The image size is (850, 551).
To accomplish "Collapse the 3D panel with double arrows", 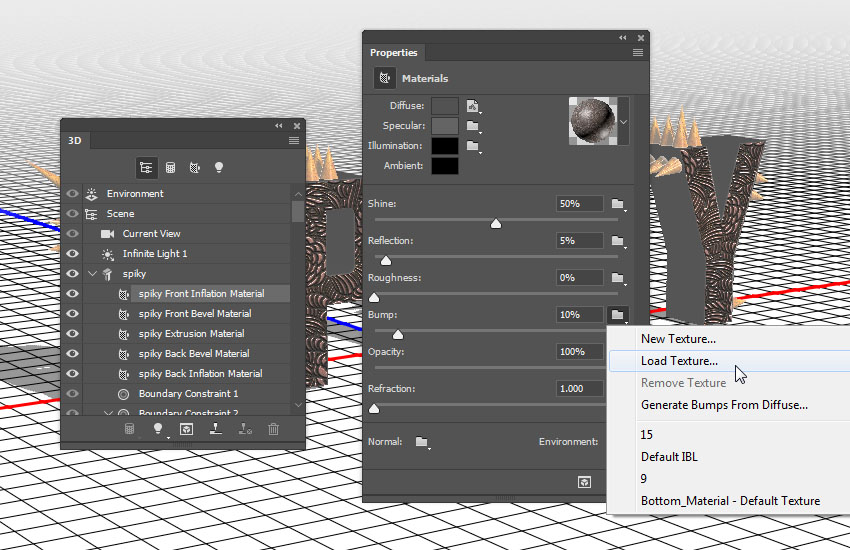I will pyautogui.click(x=279, y=126).
